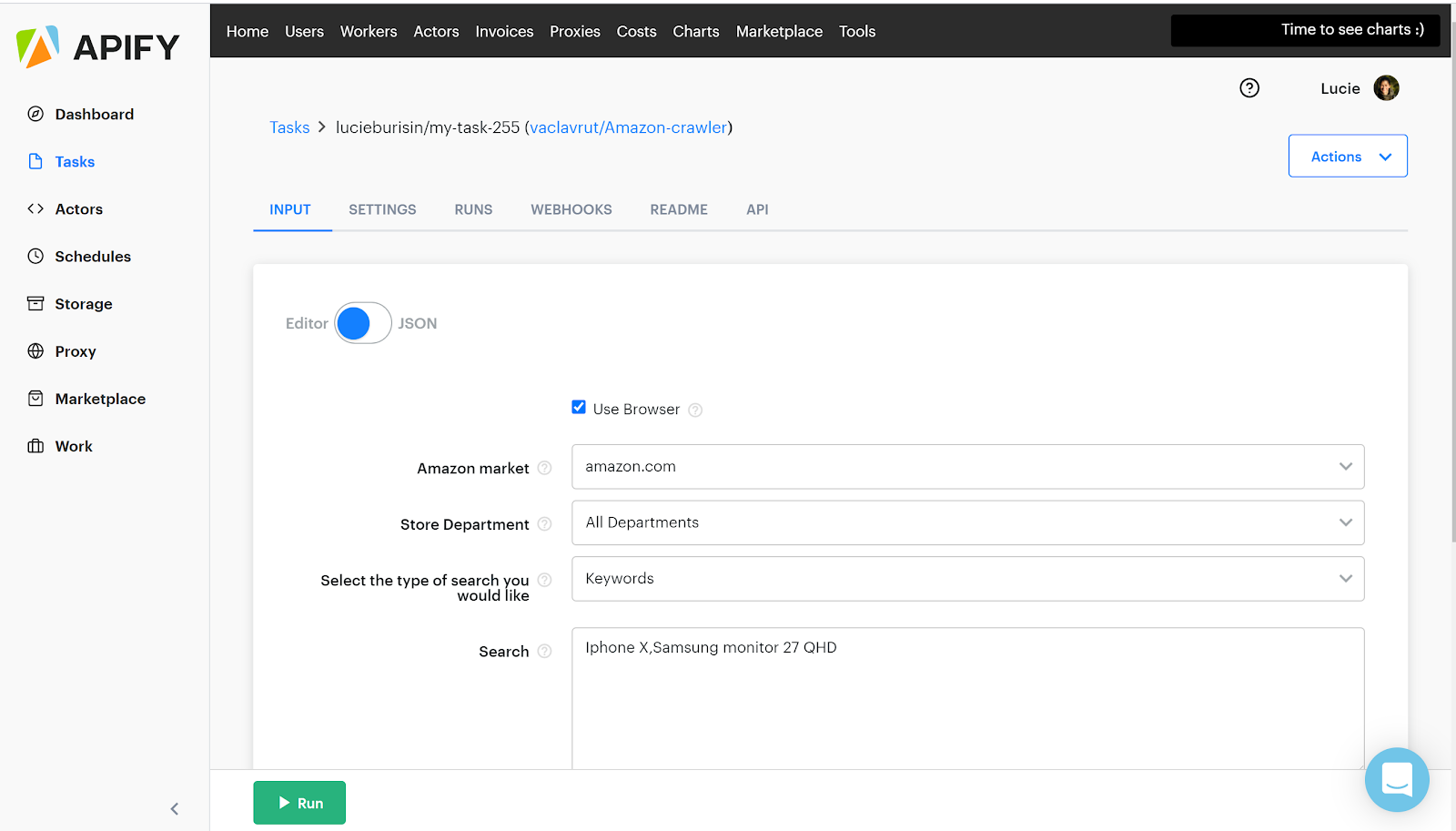Click the Actors code brackets icon
The image size is (1456, 831).
[35, 208]
